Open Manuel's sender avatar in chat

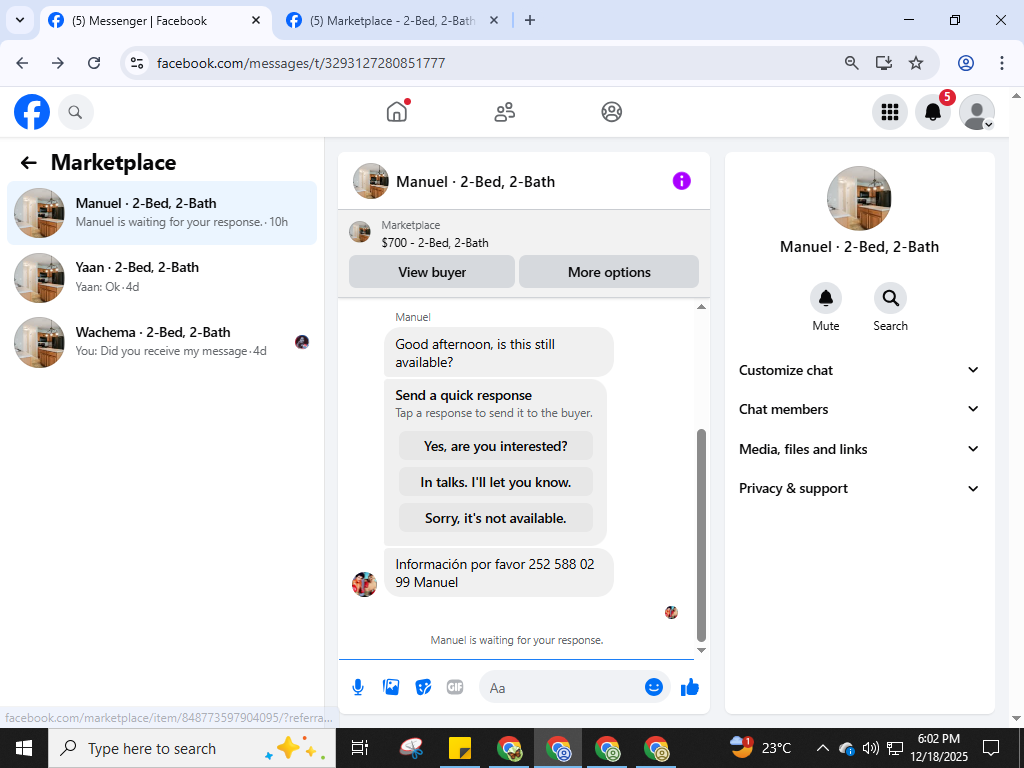(364, 584)
